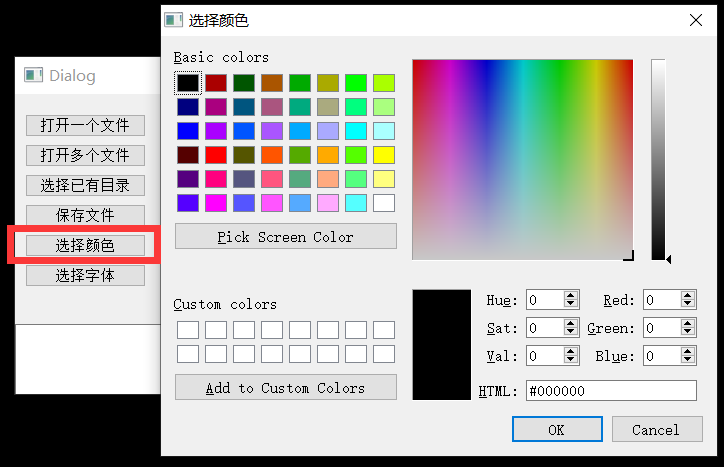Increase Hue with the up arrow

[571, 296]
